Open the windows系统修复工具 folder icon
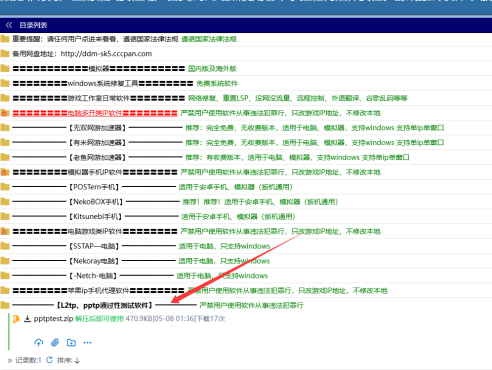Image resolution: width=492 pixels, height=370 pixels. (5, 83)
